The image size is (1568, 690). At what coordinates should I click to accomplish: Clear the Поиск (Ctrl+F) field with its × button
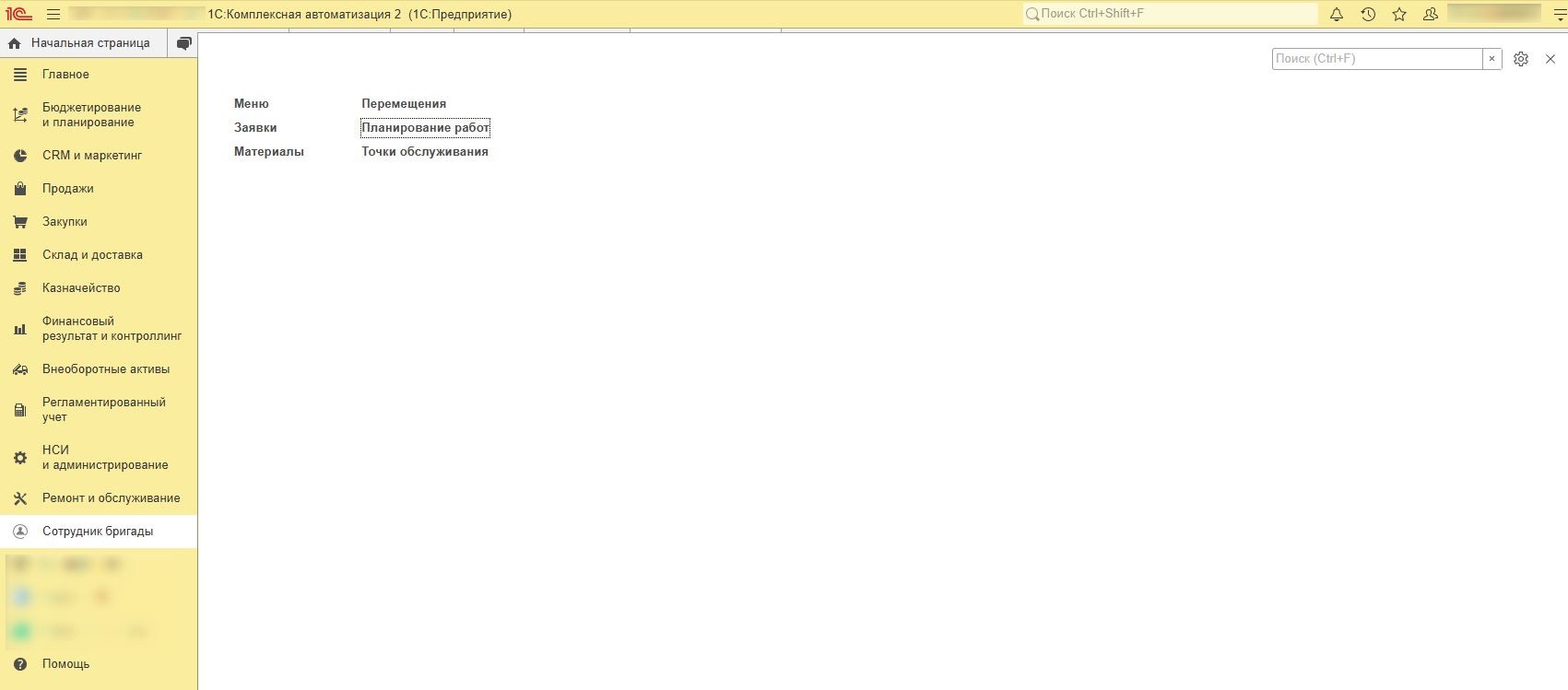(1491, 59)
